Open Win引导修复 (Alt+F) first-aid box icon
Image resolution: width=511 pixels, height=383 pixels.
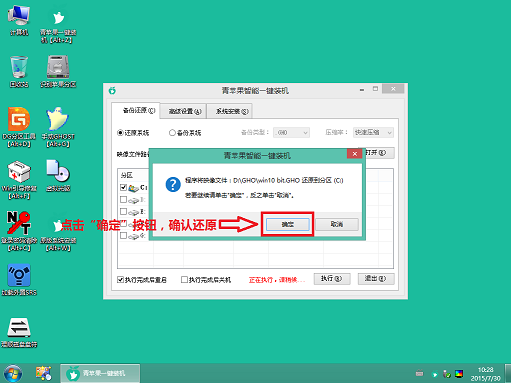19,180
